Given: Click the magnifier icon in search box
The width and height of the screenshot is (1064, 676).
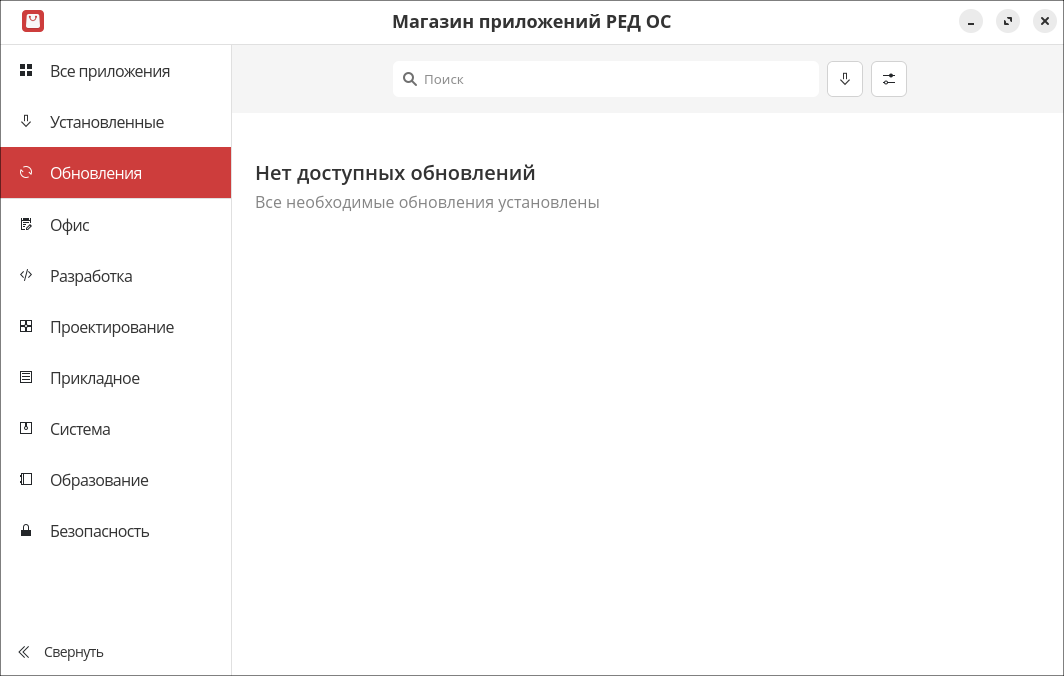Looking at the screenshot, I should 410,79.
